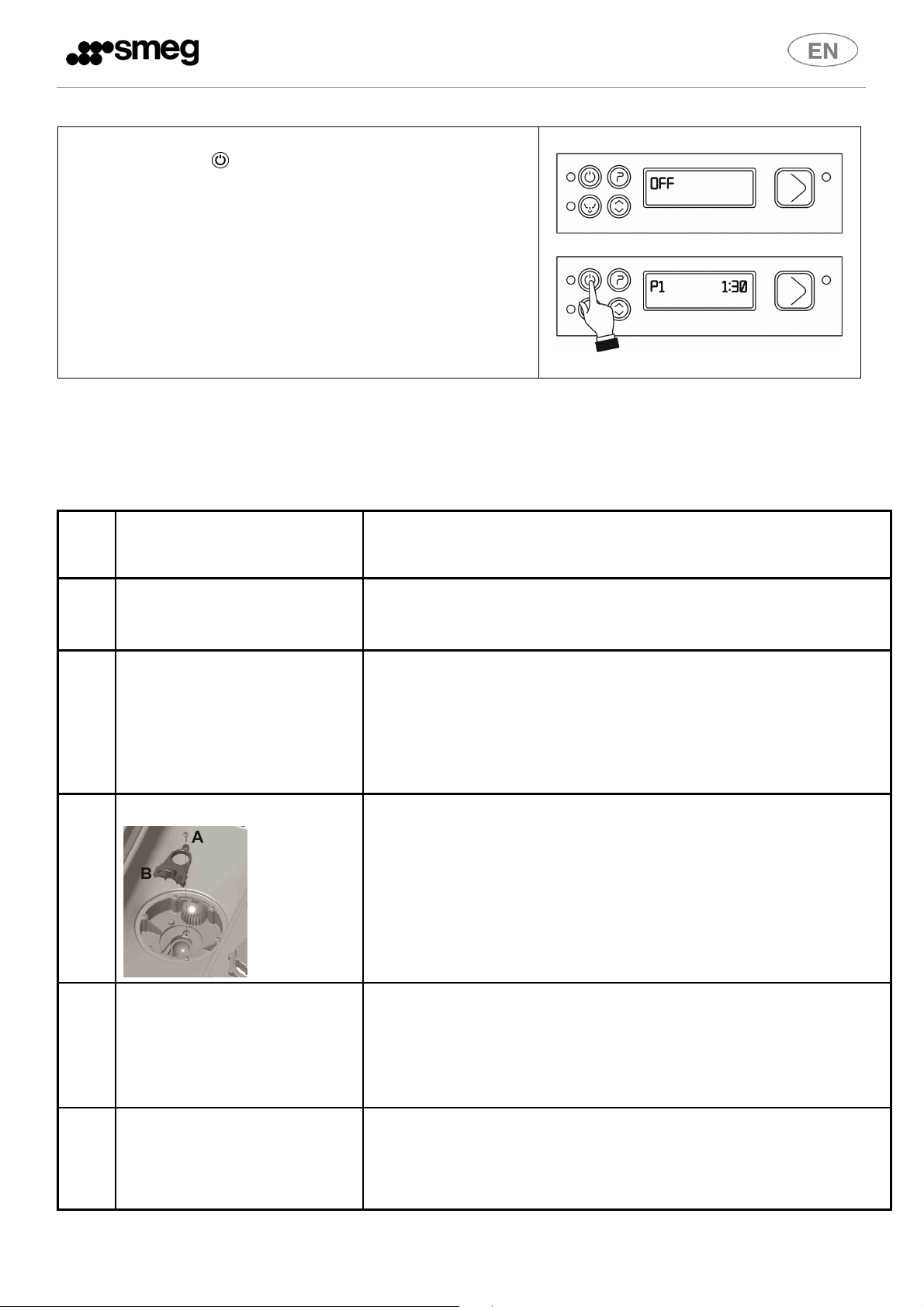Click the up/down arrows button on the P1 panel
This screenshot has height=1307, width=924.
[618, 309]
